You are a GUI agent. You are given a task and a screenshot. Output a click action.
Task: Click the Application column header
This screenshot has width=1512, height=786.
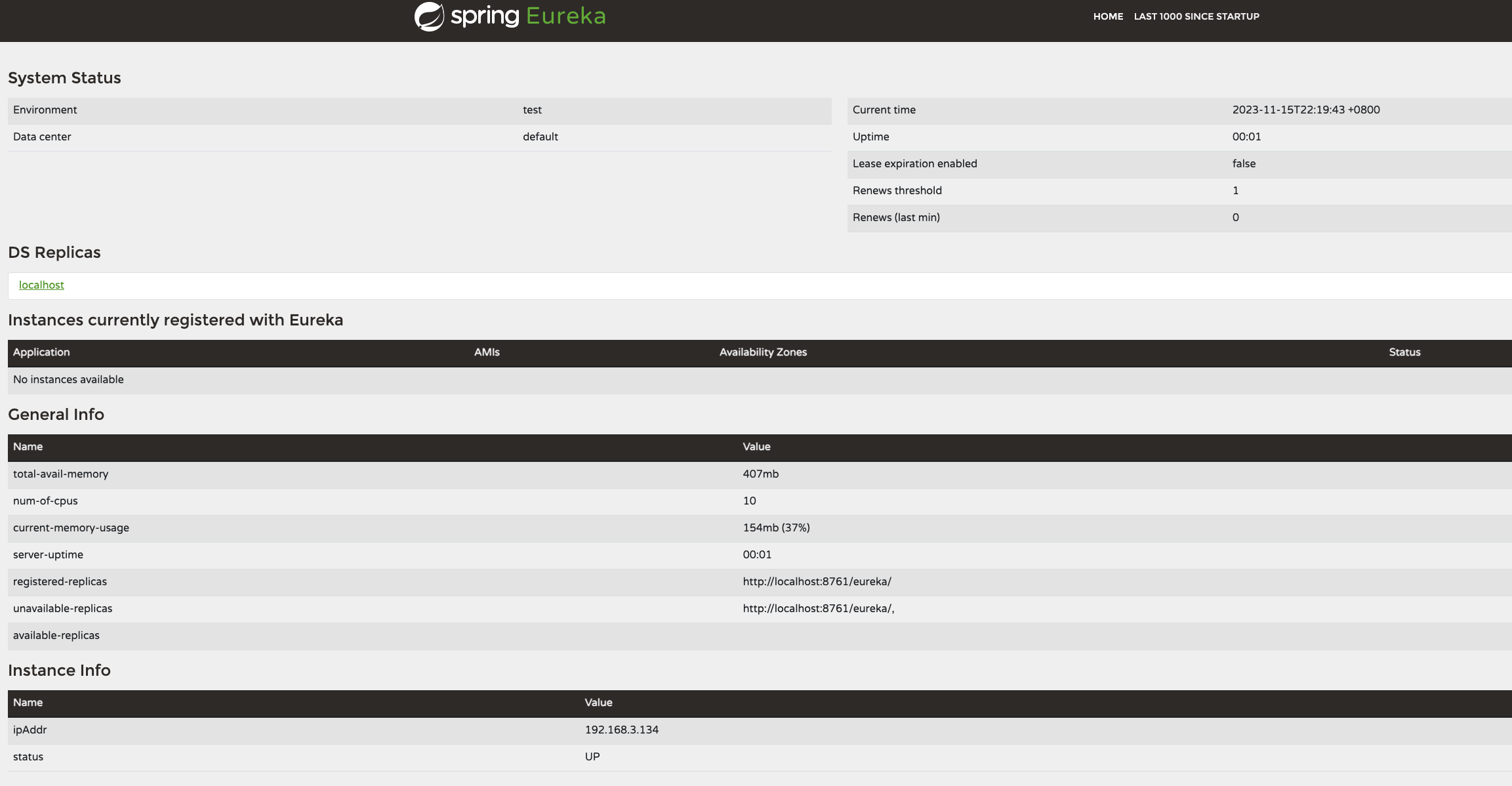41,352
